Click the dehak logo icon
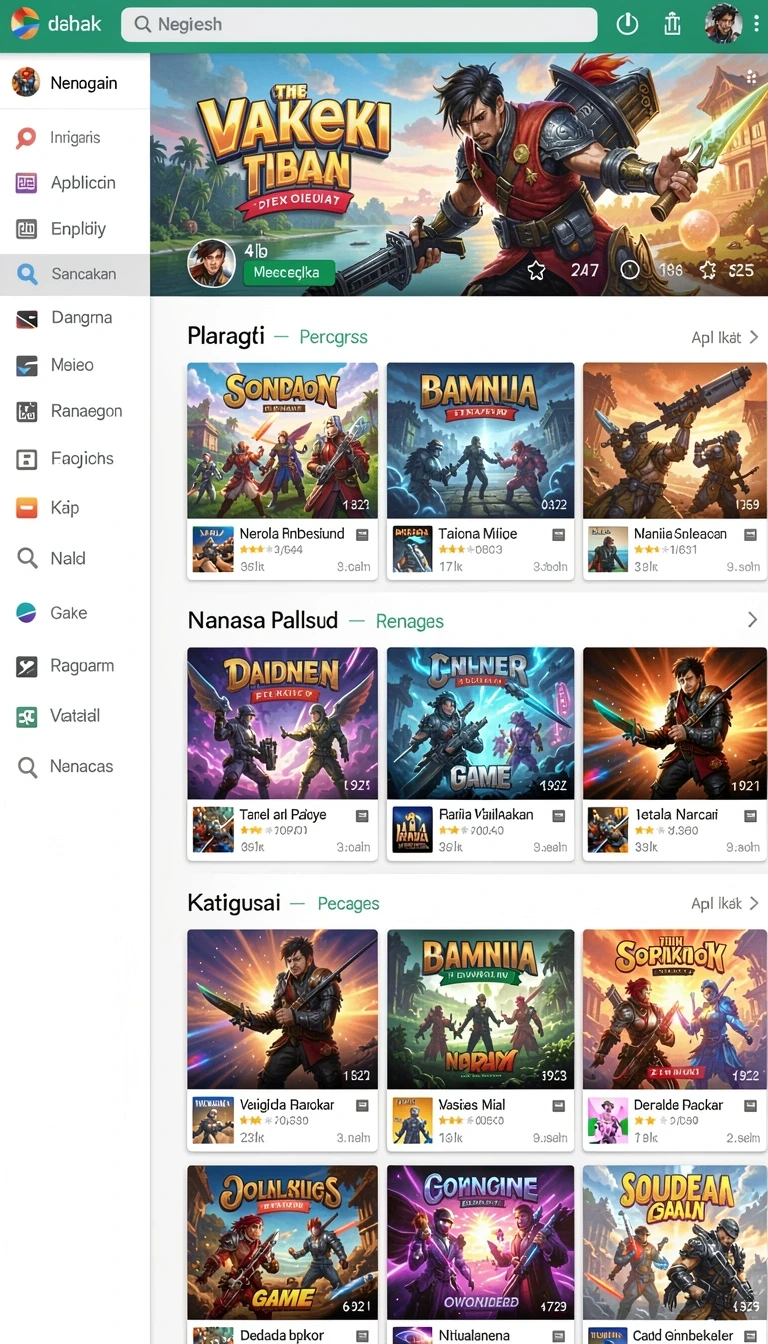The width and height of the screenshot is (768, 1344). point(25,23)
